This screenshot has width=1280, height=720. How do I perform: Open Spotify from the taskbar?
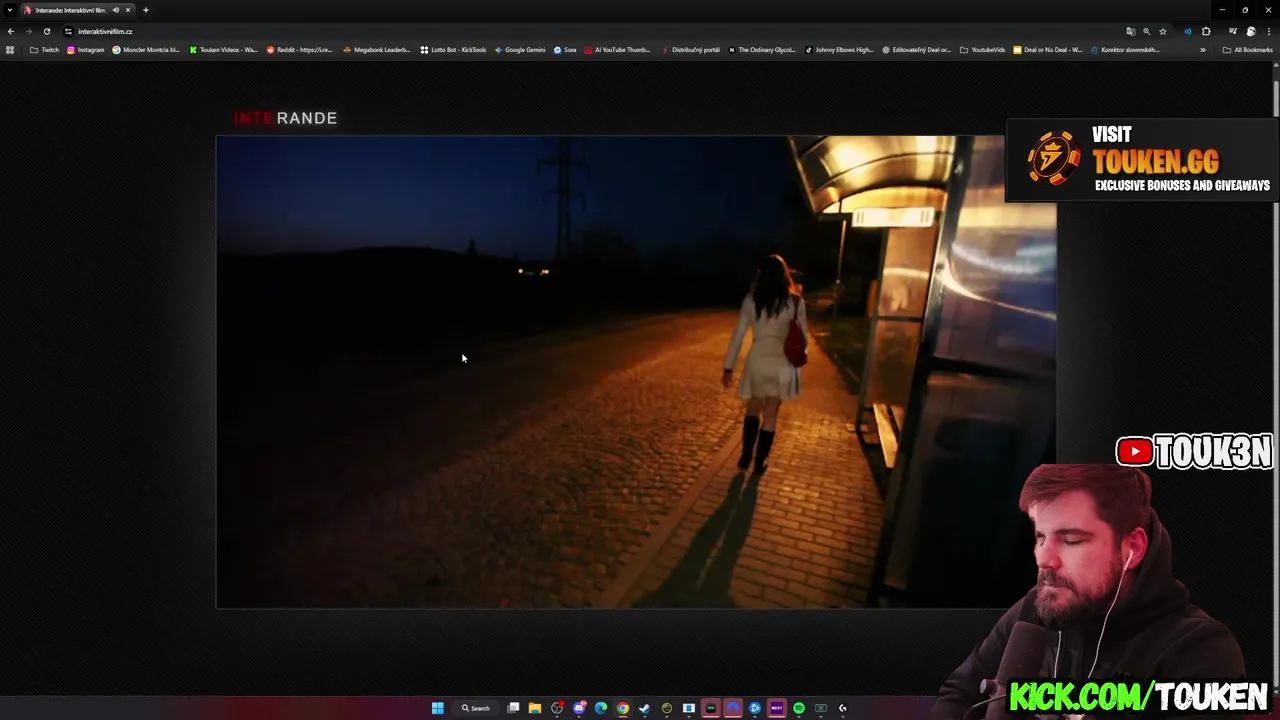point(799,708)
